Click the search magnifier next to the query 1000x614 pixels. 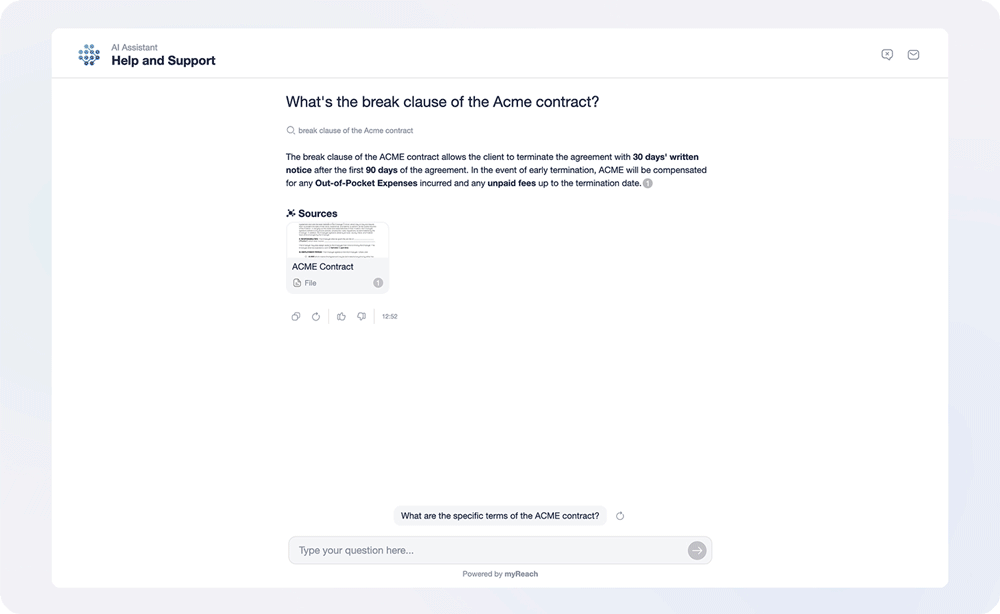tap(289, 129)
